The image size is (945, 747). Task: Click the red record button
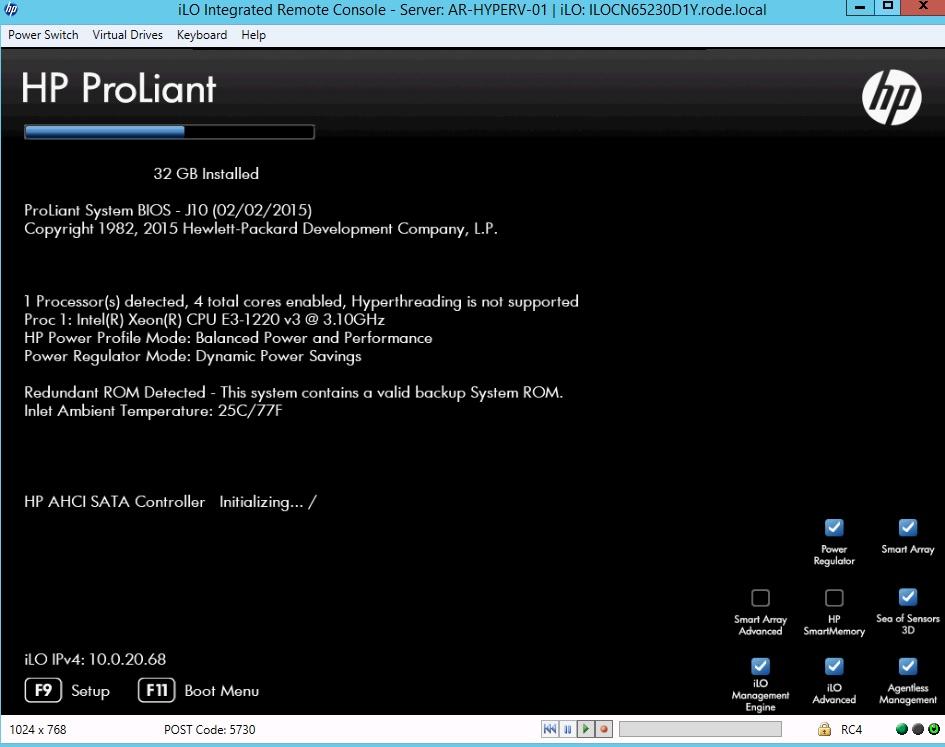coord(603,729)
